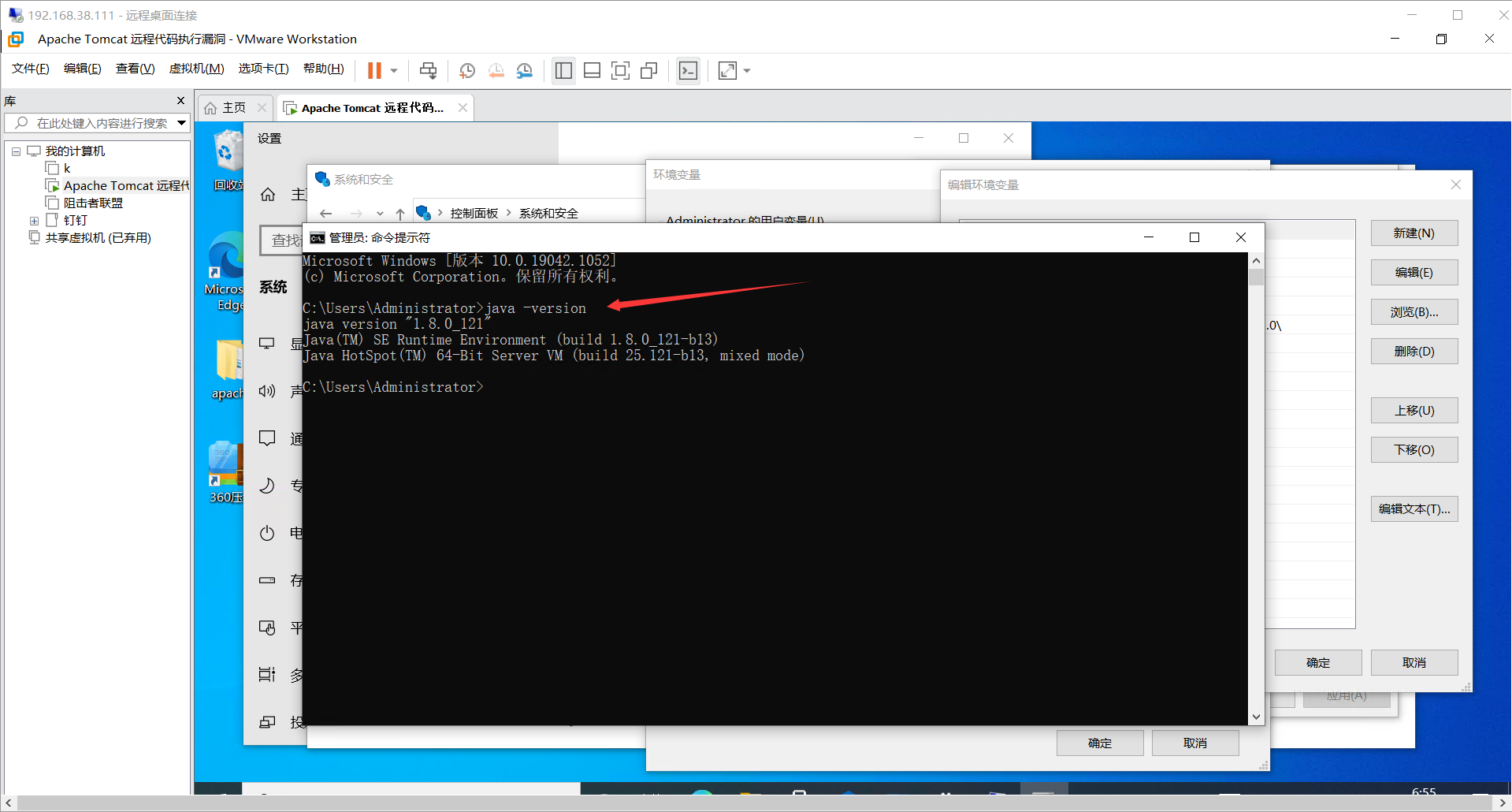The width and height of the screenshot is (1512, 812).
Task: Close the 编辑环境变量 dialog
Action: [1456, 184]
